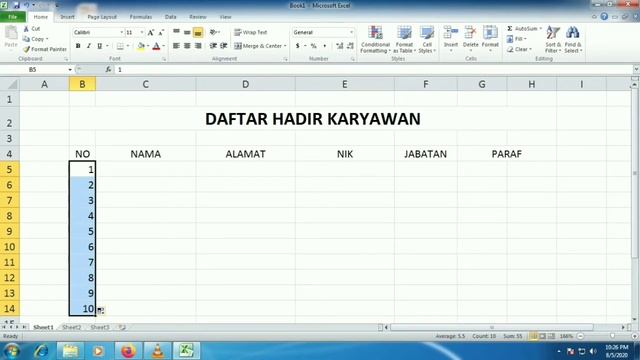Increase font size with grow font icon

151,32
